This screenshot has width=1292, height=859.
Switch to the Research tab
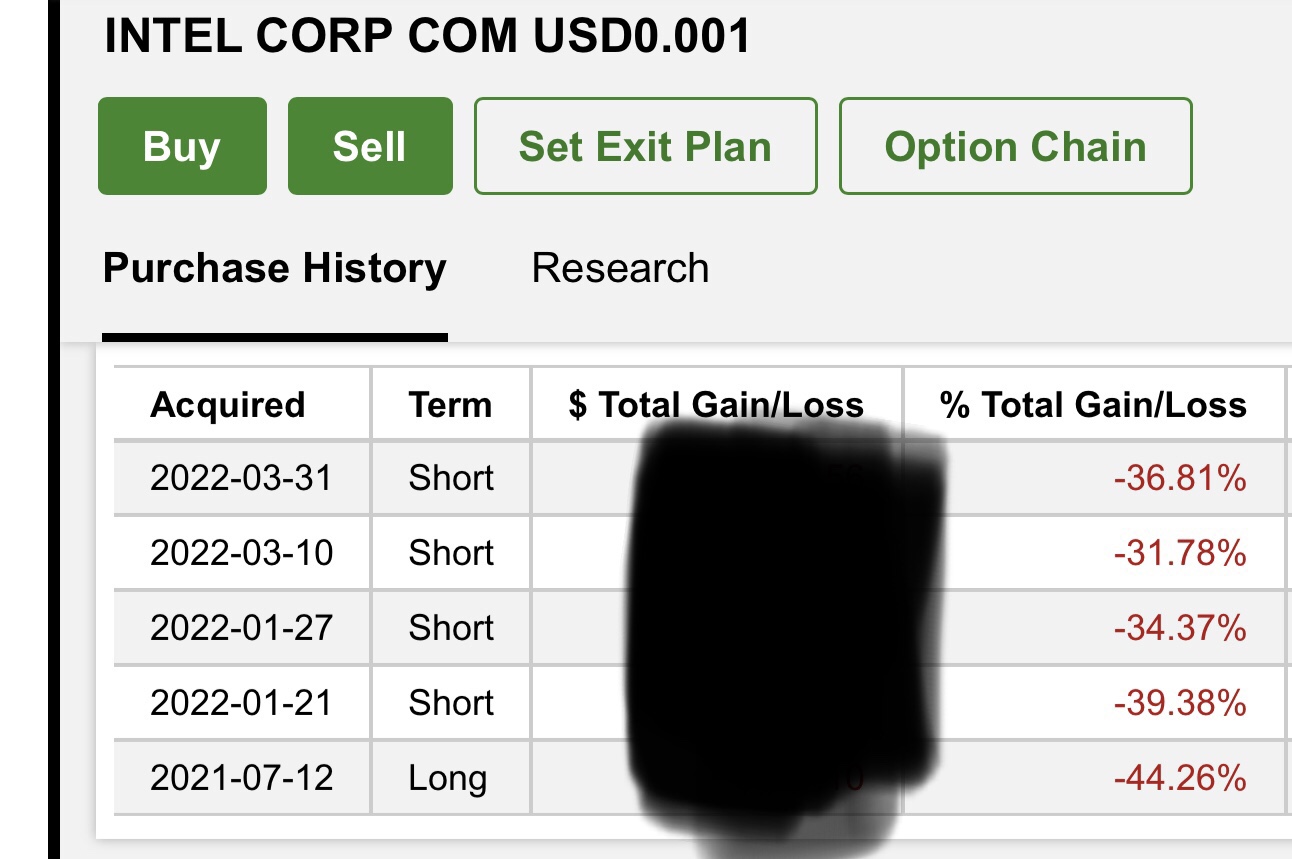pos(620,268)
